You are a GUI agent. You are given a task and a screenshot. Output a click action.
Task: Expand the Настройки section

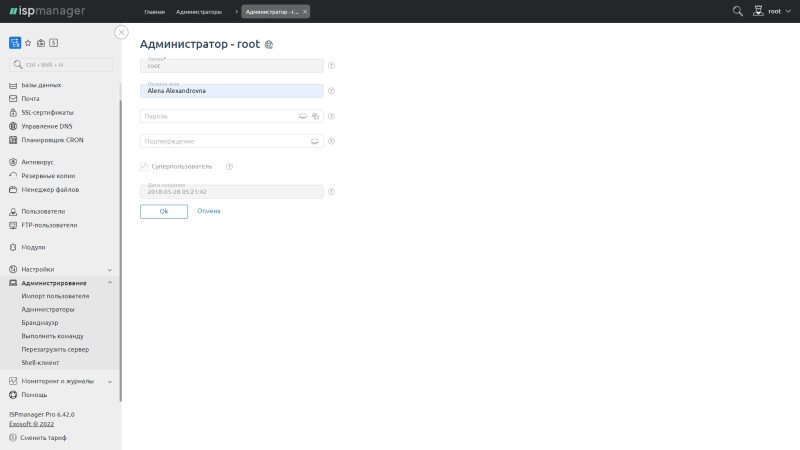pos(110,269)
